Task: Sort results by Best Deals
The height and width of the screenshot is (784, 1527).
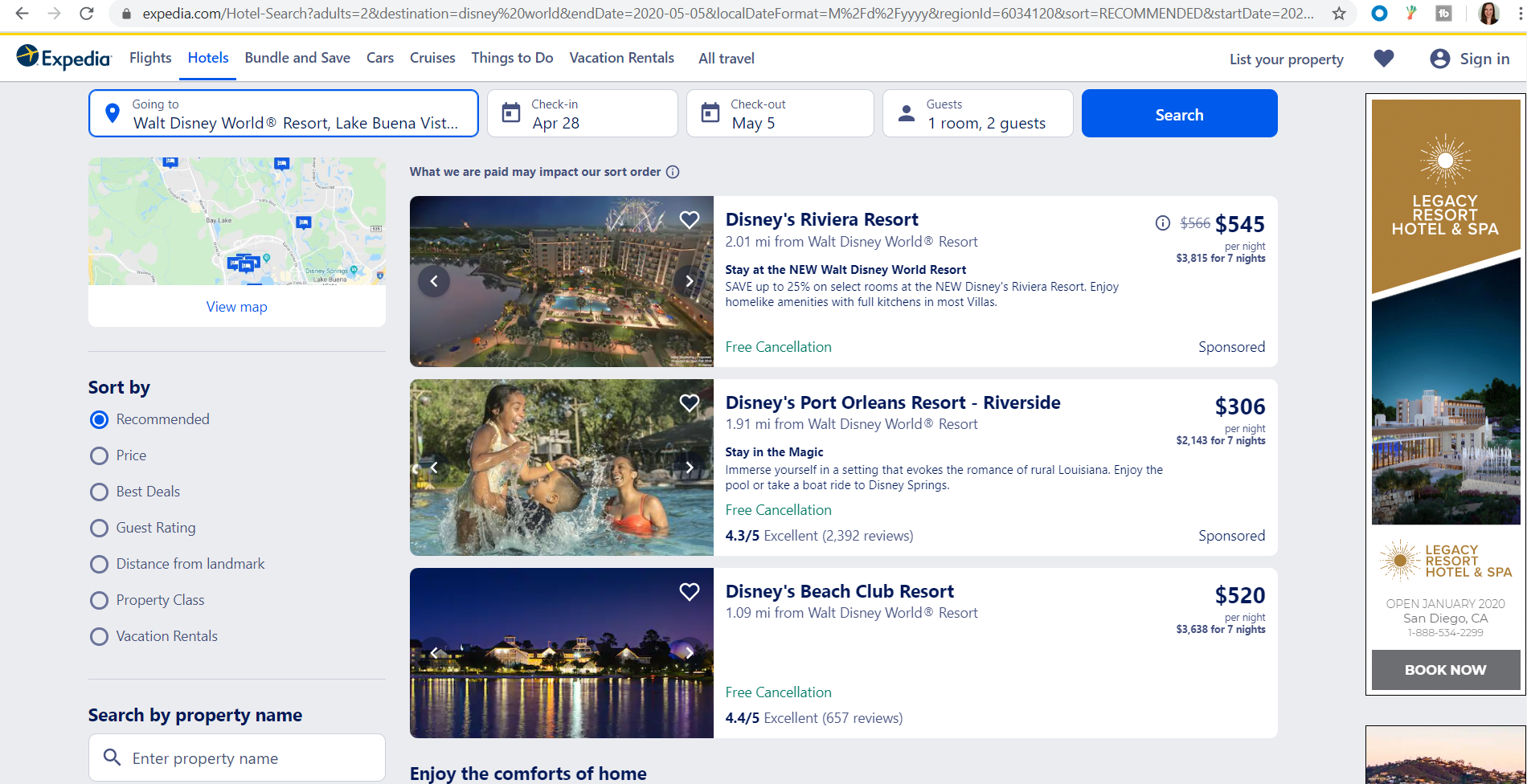Action: pos(99,492)
